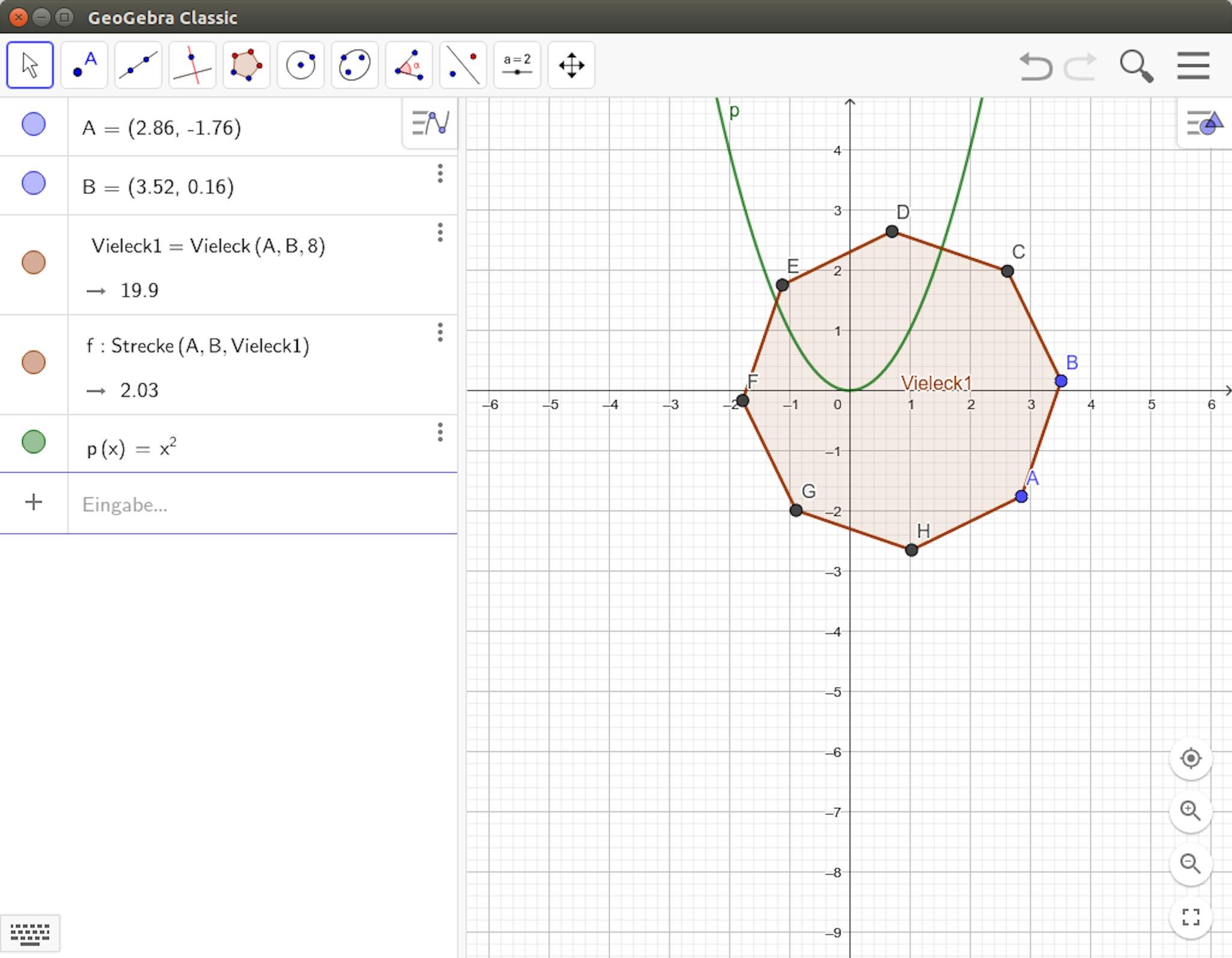Viewport: 1232px width, 958px height.
Task: Click point H of the polygon
Action: click(911, 550)
